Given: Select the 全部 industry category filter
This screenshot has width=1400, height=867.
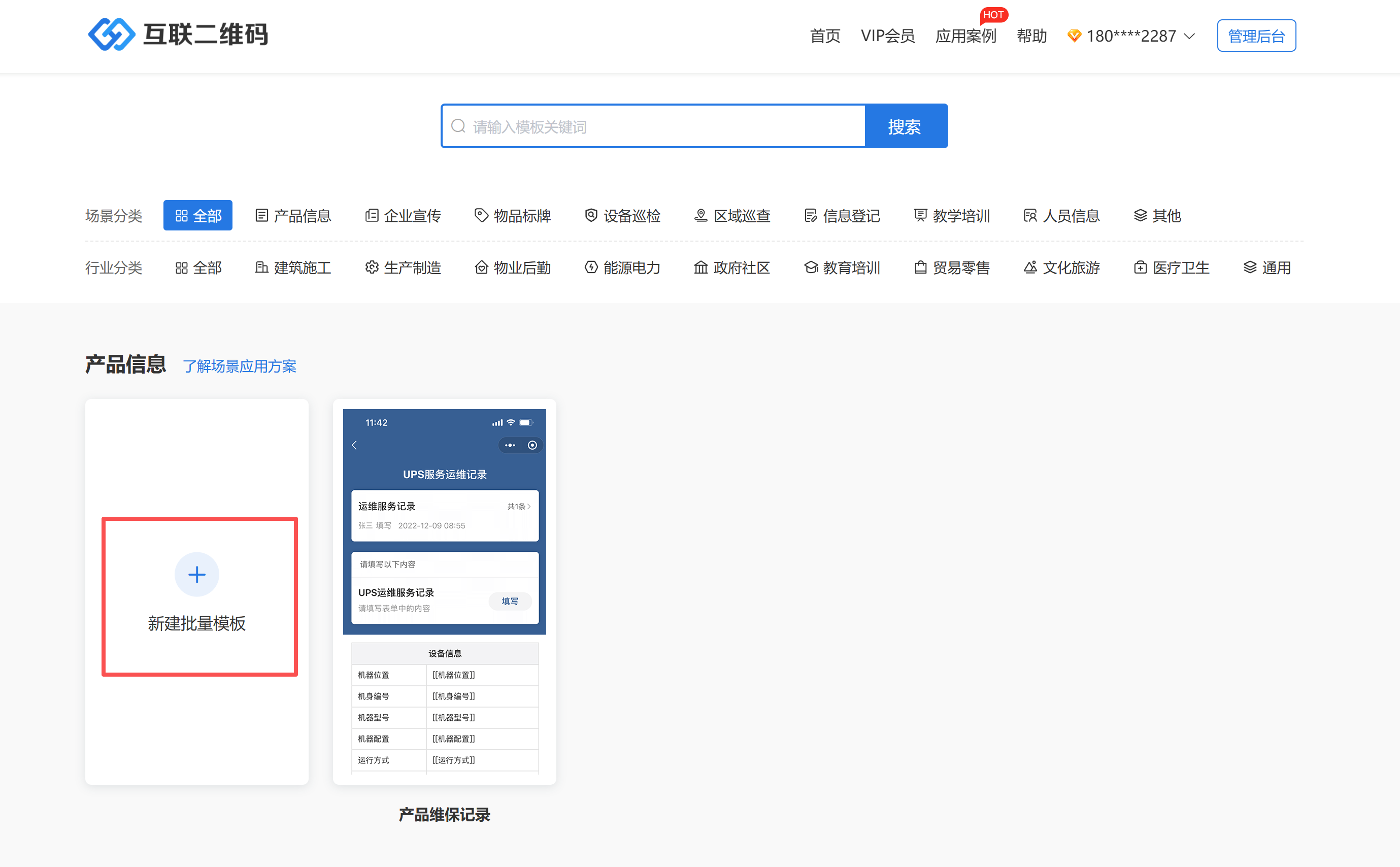Looking at the screenshot, I should [198, 268].
